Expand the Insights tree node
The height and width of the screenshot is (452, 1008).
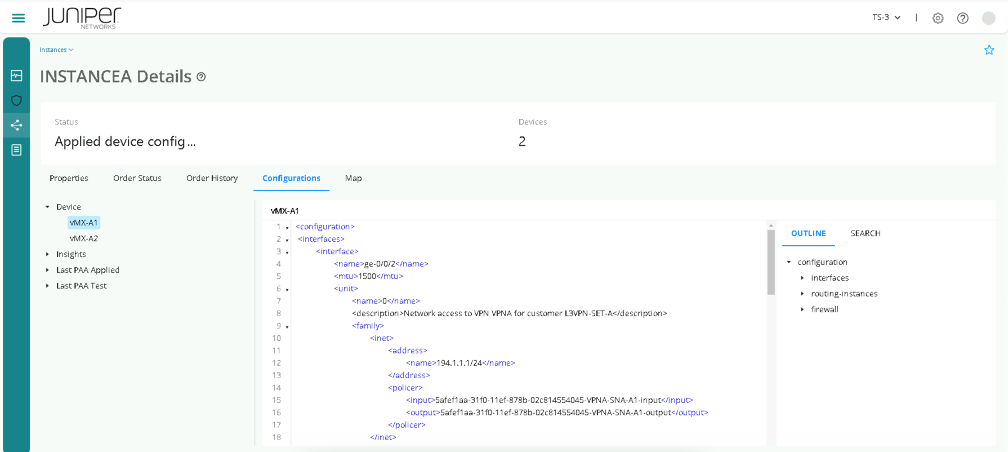click(x=48, y=254)
